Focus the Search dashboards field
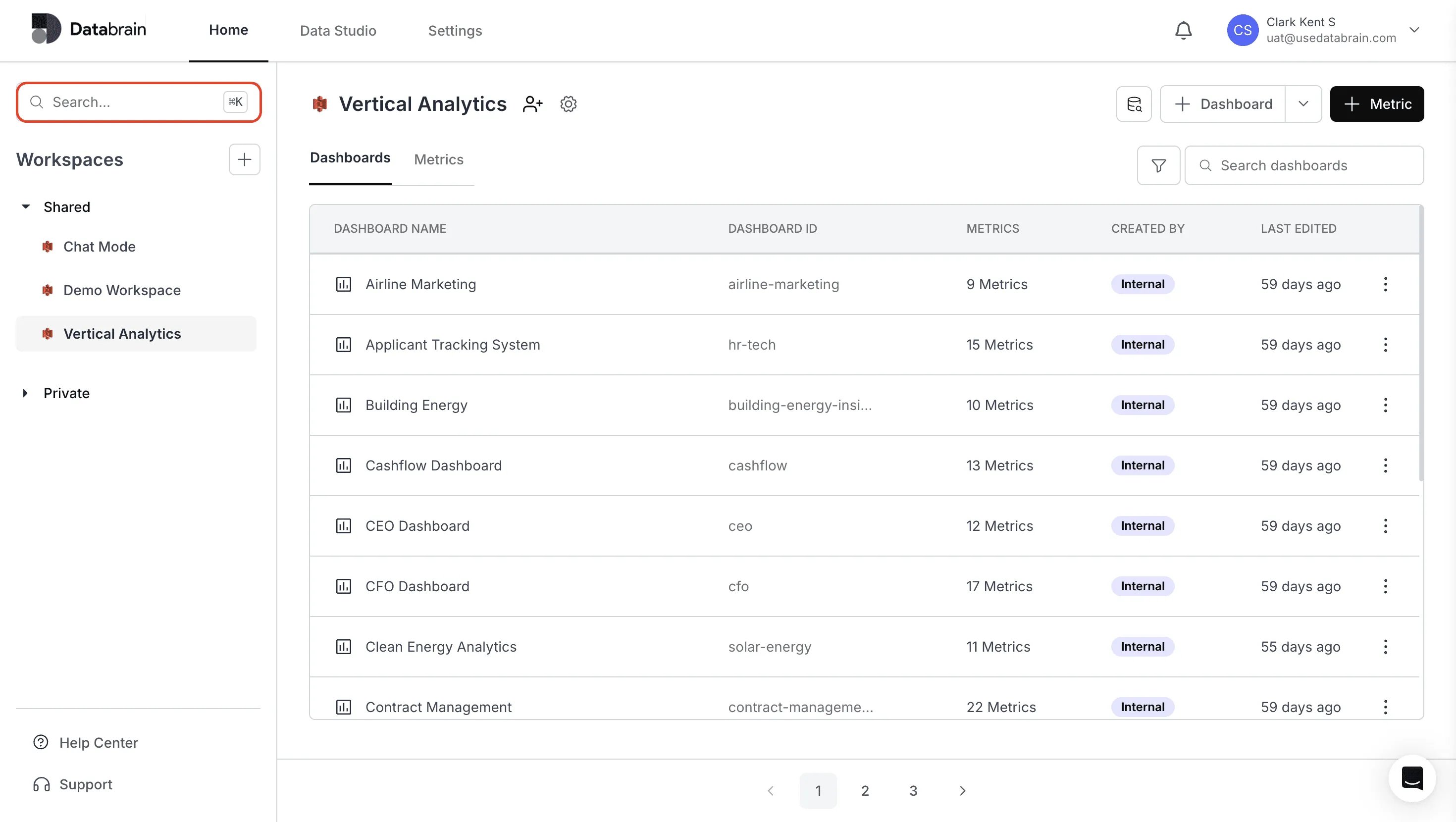The width and height of the screenshot is (1456, 822). tap(1304, 166)
